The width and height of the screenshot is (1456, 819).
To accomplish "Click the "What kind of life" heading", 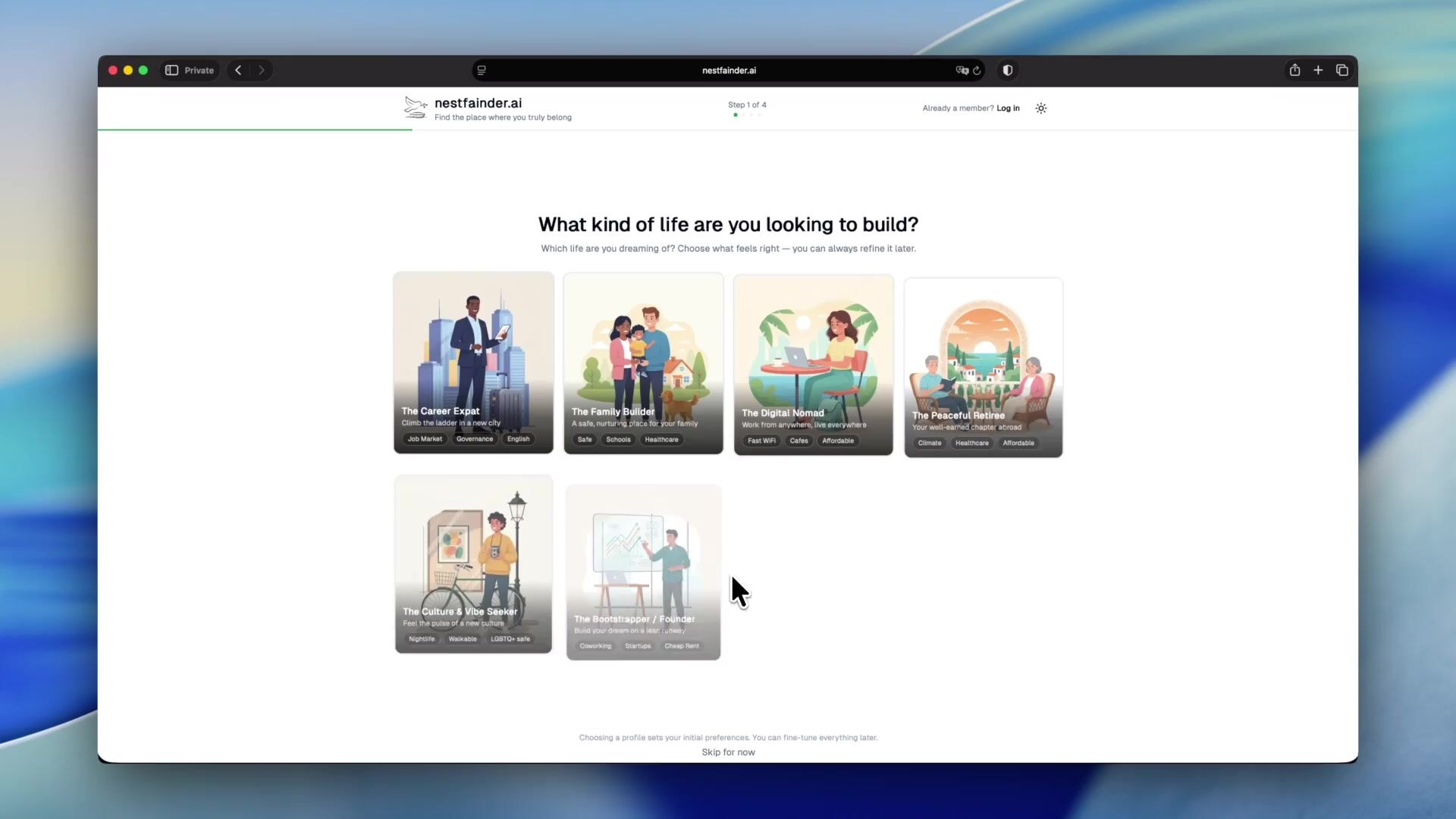I will coord(728,224).
